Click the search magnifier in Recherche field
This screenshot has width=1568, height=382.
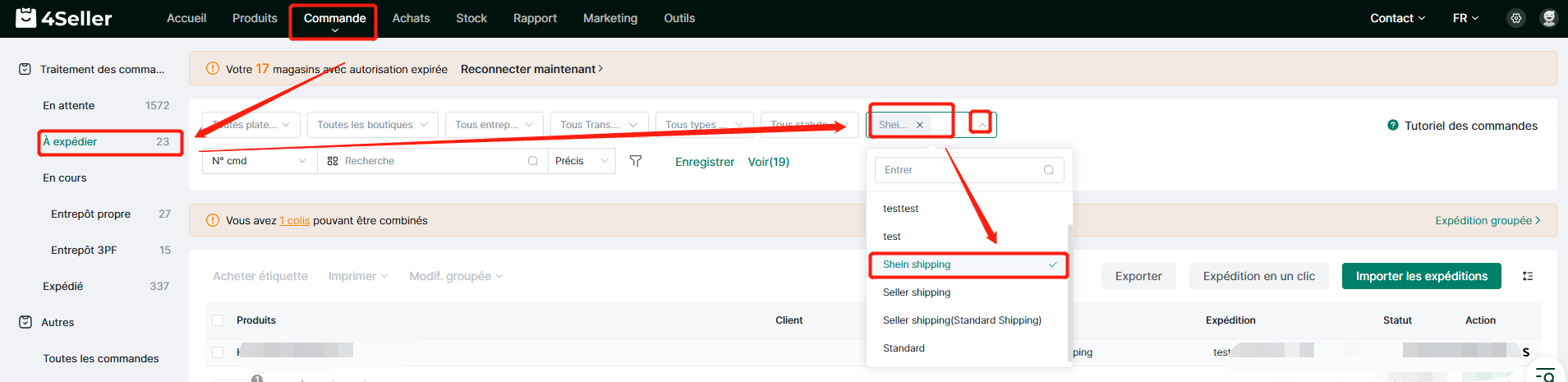533,161
